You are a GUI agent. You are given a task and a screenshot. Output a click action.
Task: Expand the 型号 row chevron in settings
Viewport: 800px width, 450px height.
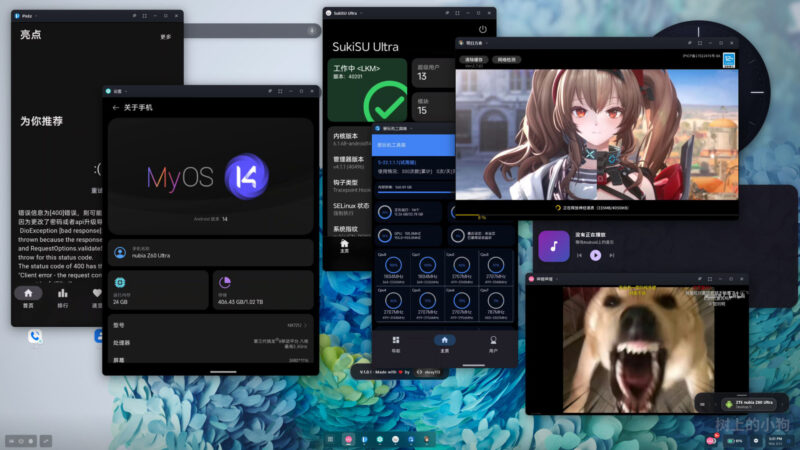pos(306,325)
